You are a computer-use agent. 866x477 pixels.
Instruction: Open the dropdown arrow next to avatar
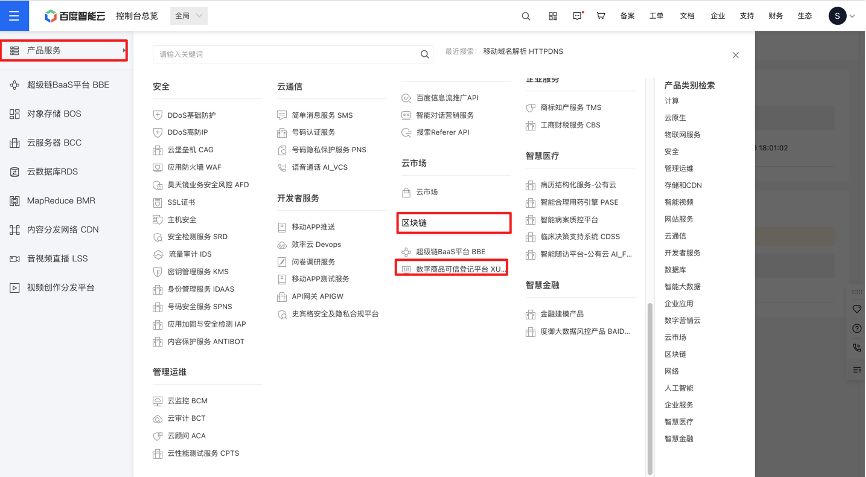click(x=852, y=17)
